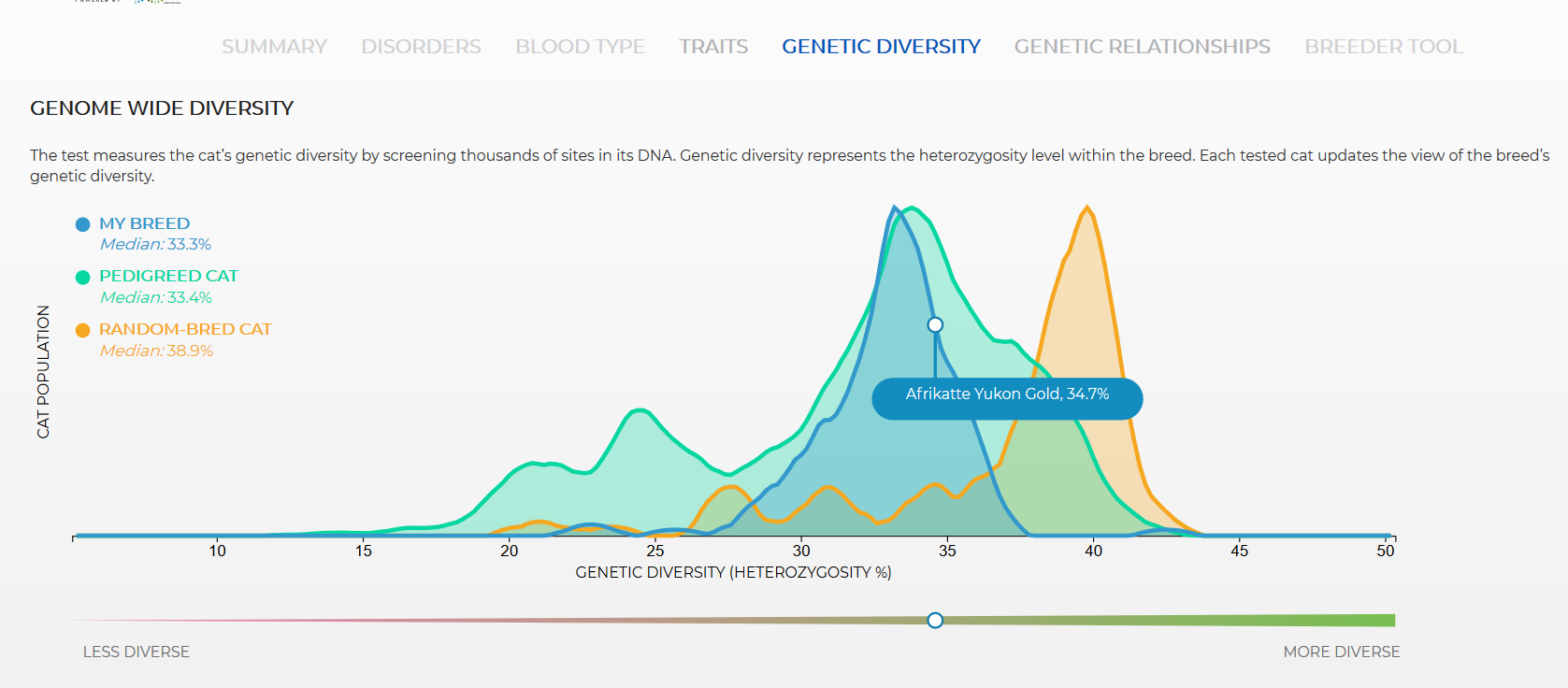Open the Summary tab

[274, 47]
